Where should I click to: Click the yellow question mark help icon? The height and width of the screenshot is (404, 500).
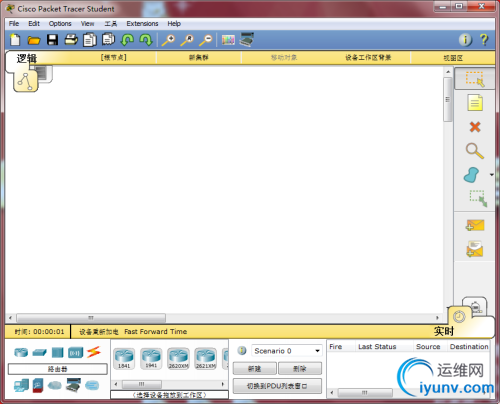484,40
